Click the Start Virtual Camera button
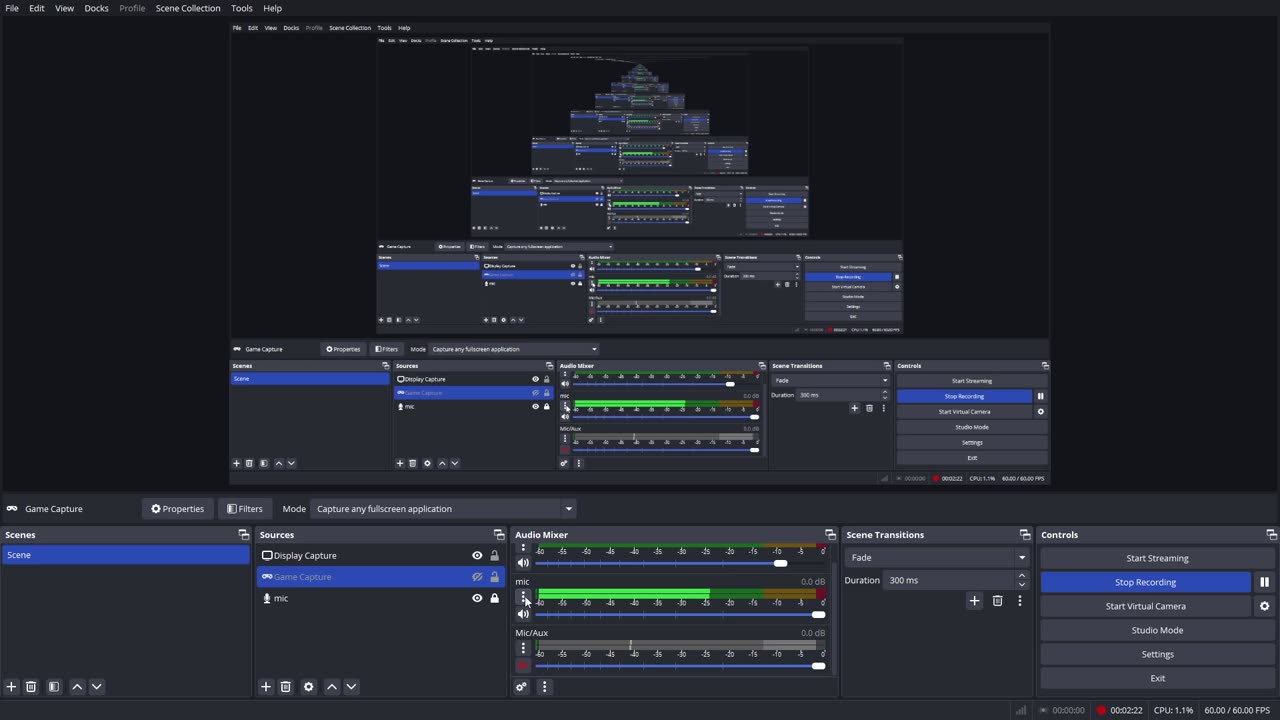This screenshot has width=1280, height=720. coord(1145,606)
